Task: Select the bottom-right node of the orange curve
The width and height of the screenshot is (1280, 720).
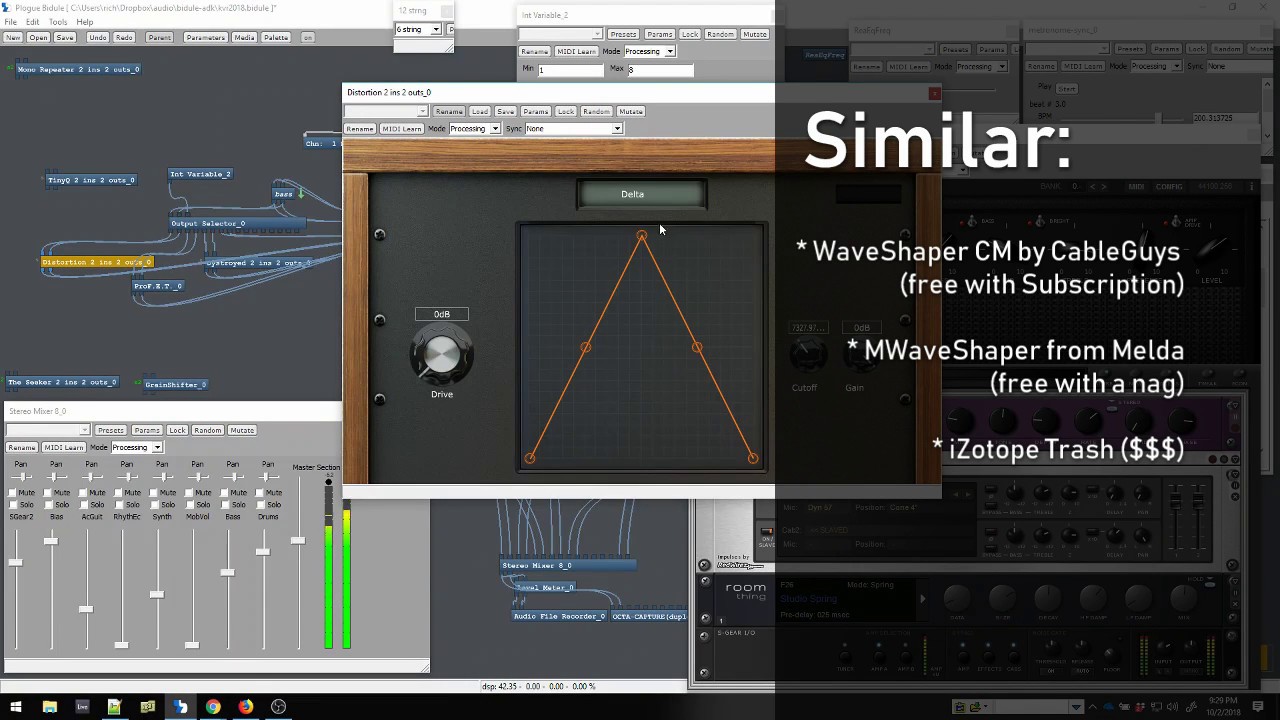Action: point(753,458)
